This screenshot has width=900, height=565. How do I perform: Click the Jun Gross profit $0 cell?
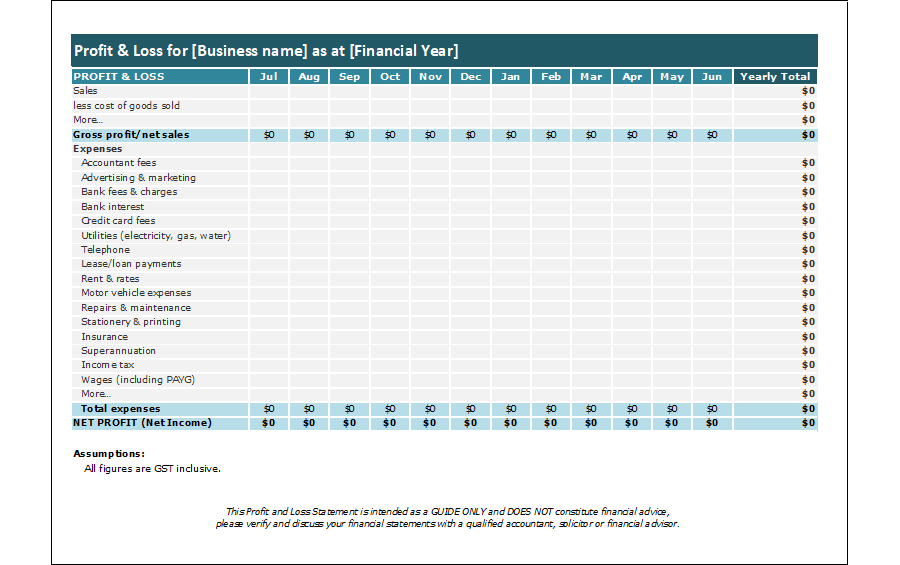(x=712, y=135)
